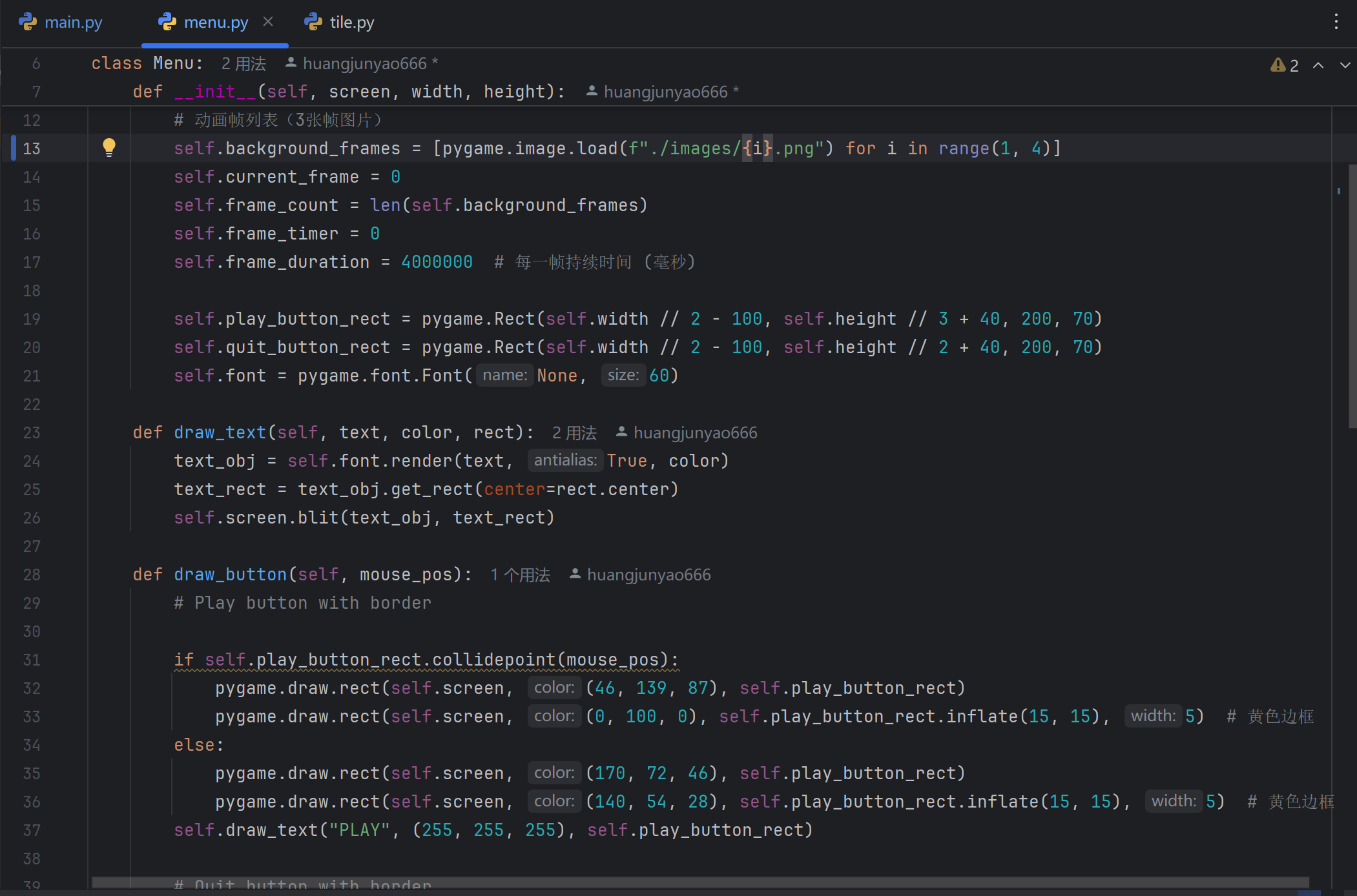Click author icon beside draw_button definition
Screen dimensions: 1357x896
coord(575,574)
